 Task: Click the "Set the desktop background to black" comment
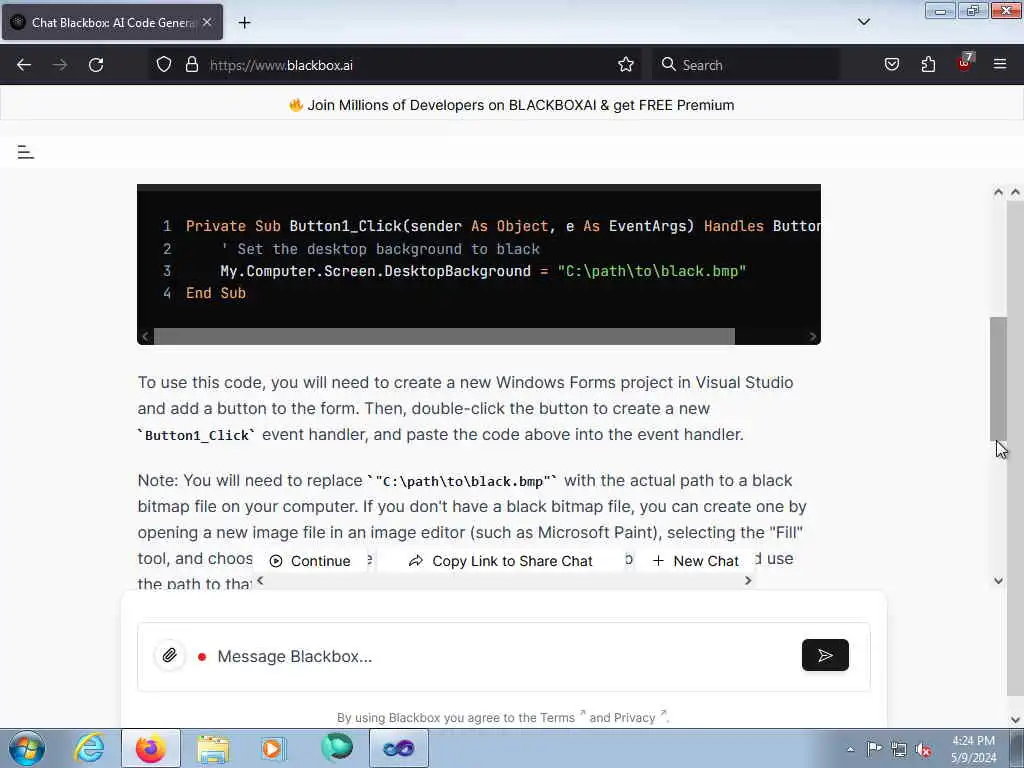381,249
